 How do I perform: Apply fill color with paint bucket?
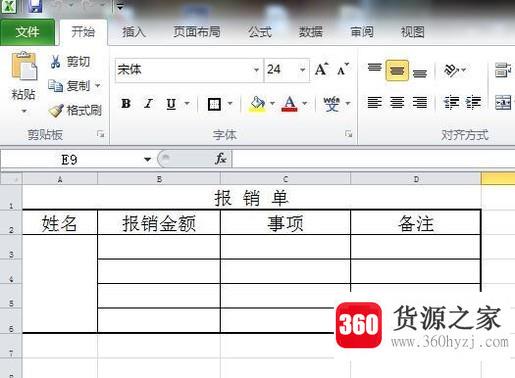click(x=257, y=104)
